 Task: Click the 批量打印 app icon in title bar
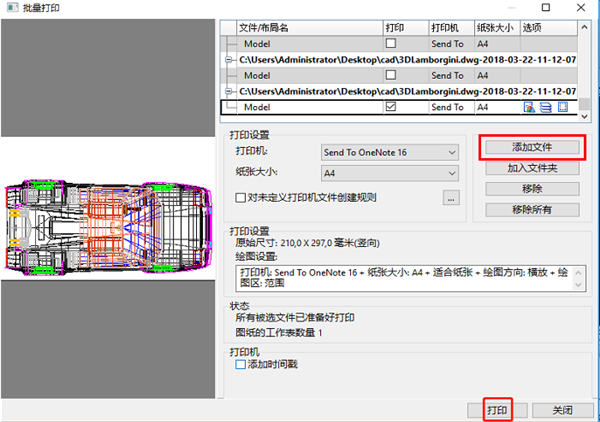(12, 7)
